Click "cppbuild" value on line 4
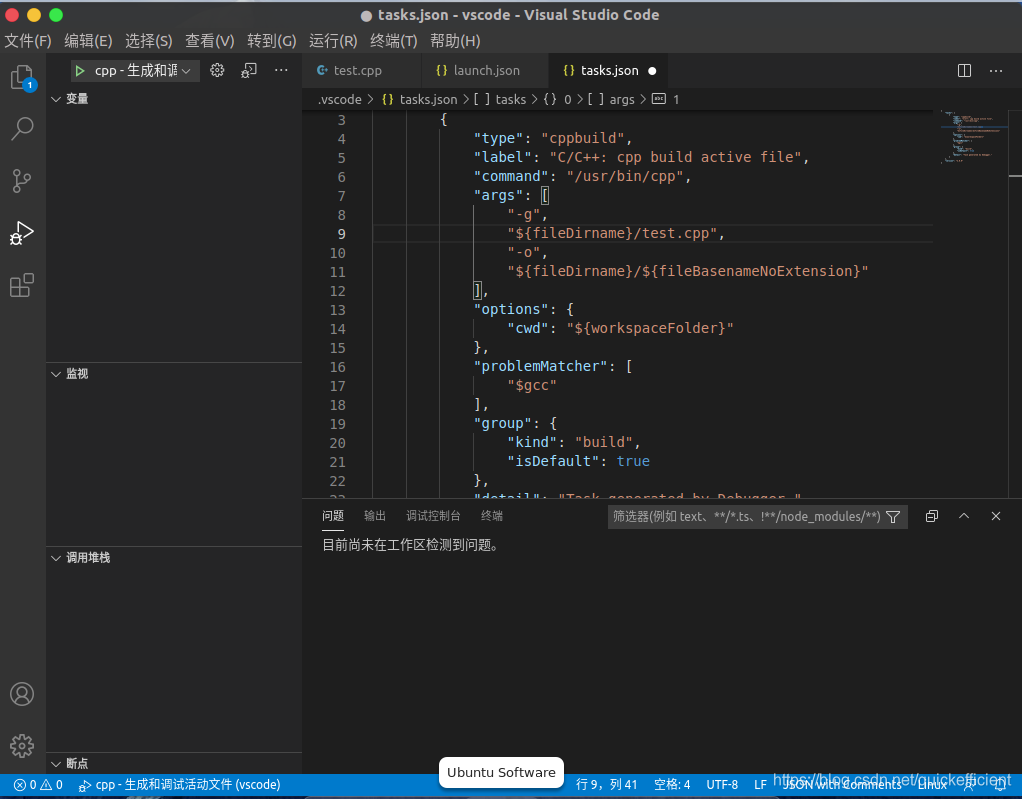Viewport: 1022px width, 799px height. (583, 138)
